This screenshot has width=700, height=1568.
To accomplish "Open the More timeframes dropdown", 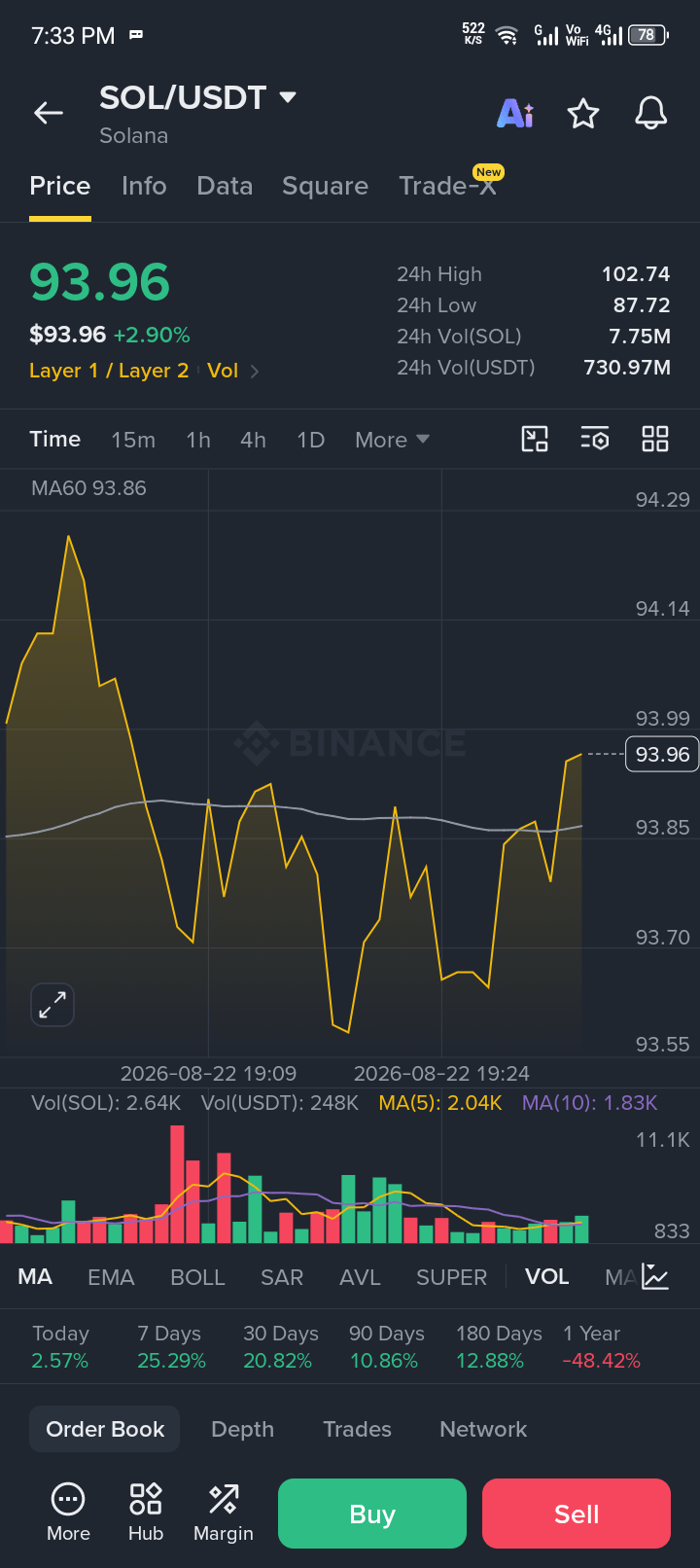I will 392,440.
